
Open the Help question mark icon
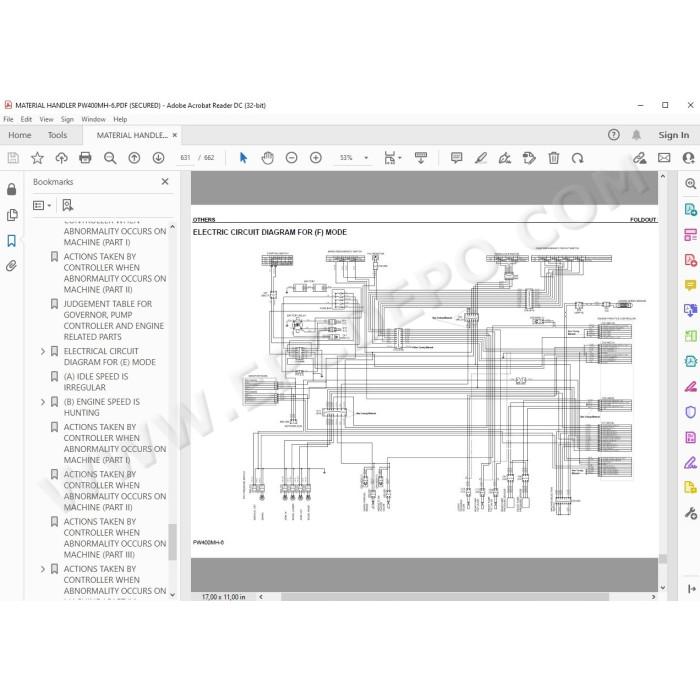point(614,135)
